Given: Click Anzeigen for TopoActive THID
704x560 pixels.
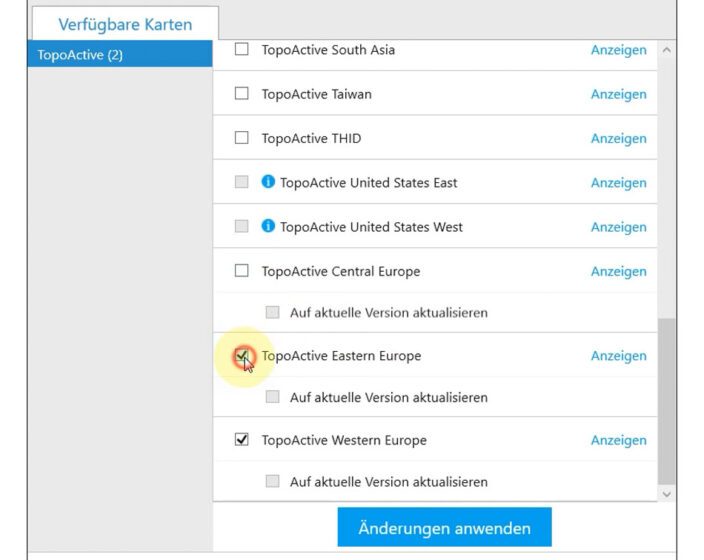Looking at the screenshot, I should click(619, 138).
